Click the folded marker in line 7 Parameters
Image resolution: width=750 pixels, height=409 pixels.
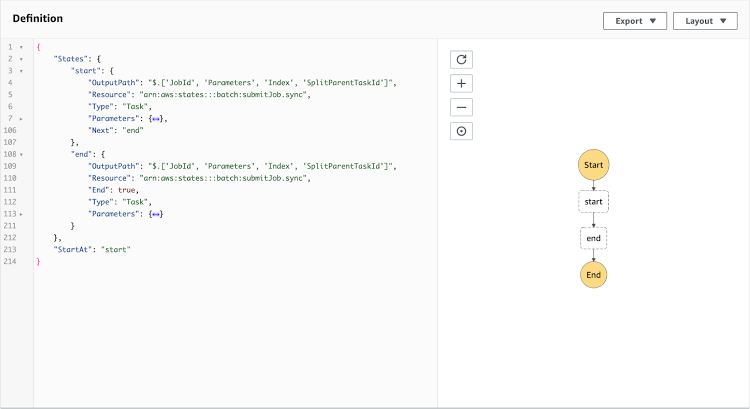click(x=156, y=119)
